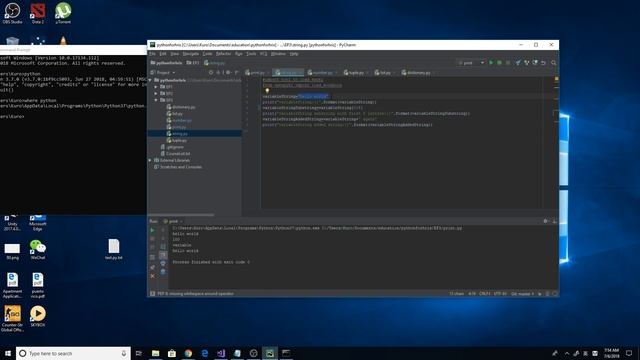Run the program with the green toolbar play icon
640x360 pixels.
pyautogui.click(x=491, y=63)
